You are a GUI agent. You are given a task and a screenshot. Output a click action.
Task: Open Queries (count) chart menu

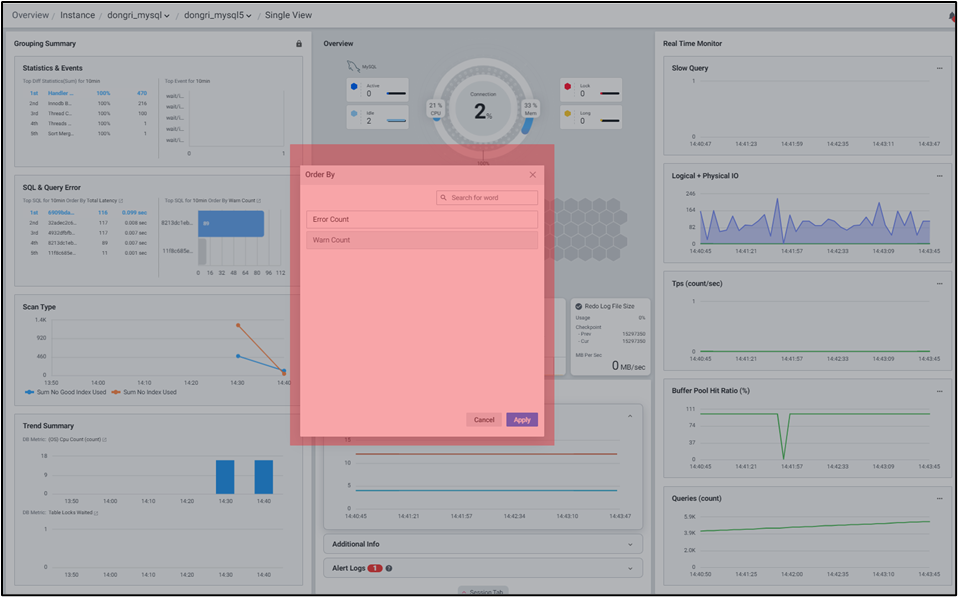939,498
